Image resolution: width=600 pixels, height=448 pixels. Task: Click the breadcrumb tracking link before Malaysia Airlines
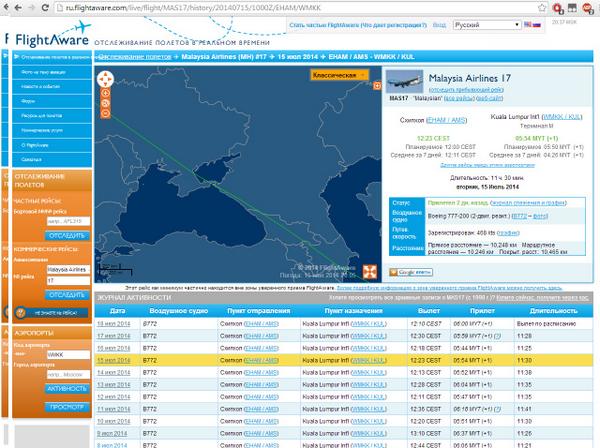point(135,57)
